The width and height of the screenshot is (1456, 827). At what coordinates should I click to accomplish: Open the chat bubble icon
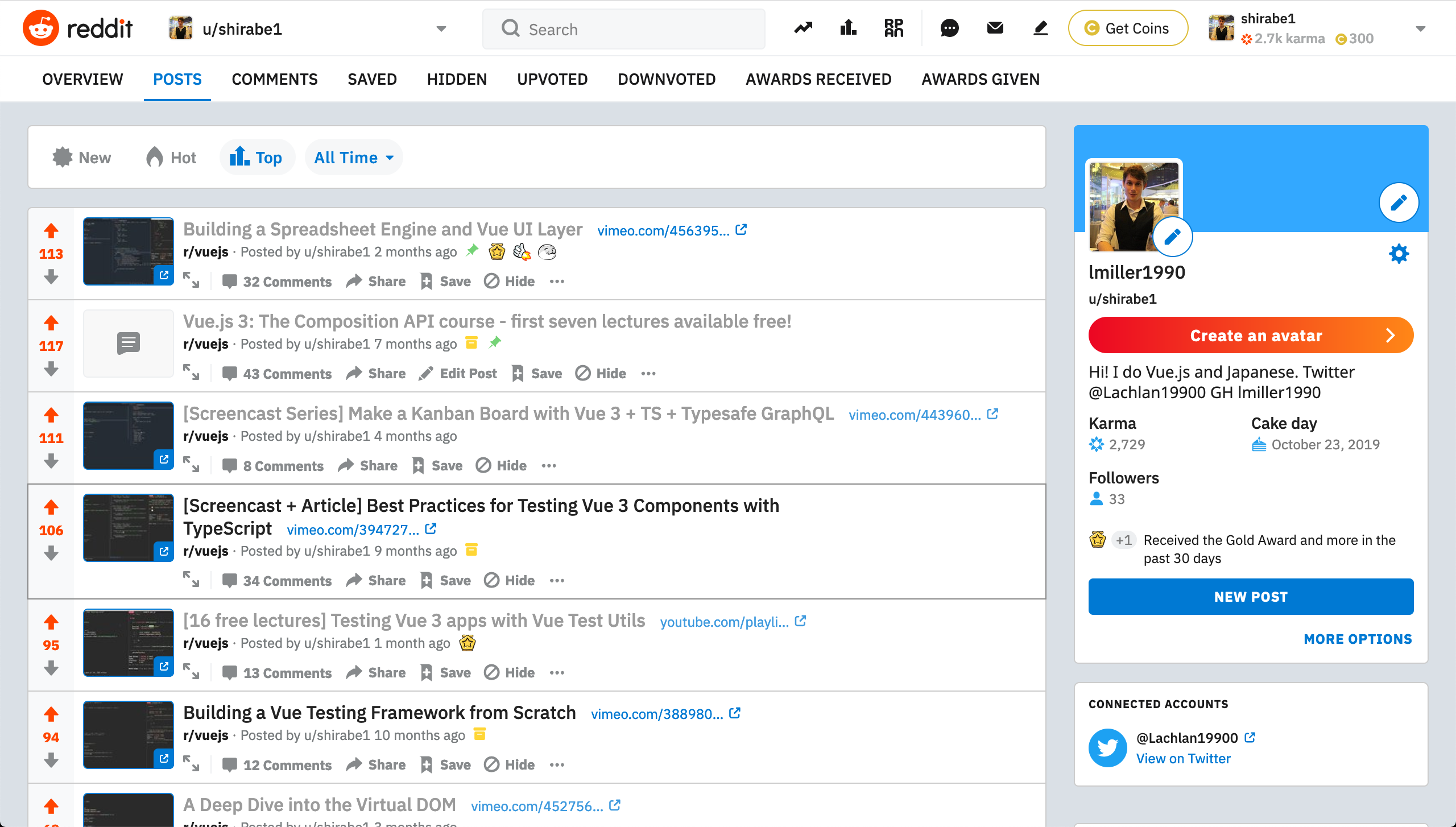pyautogui.click(x=949, y=28)
